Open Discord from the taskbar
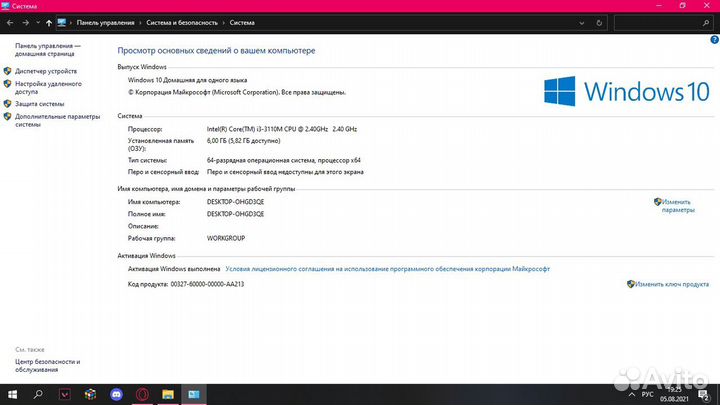 coord(116,395)
